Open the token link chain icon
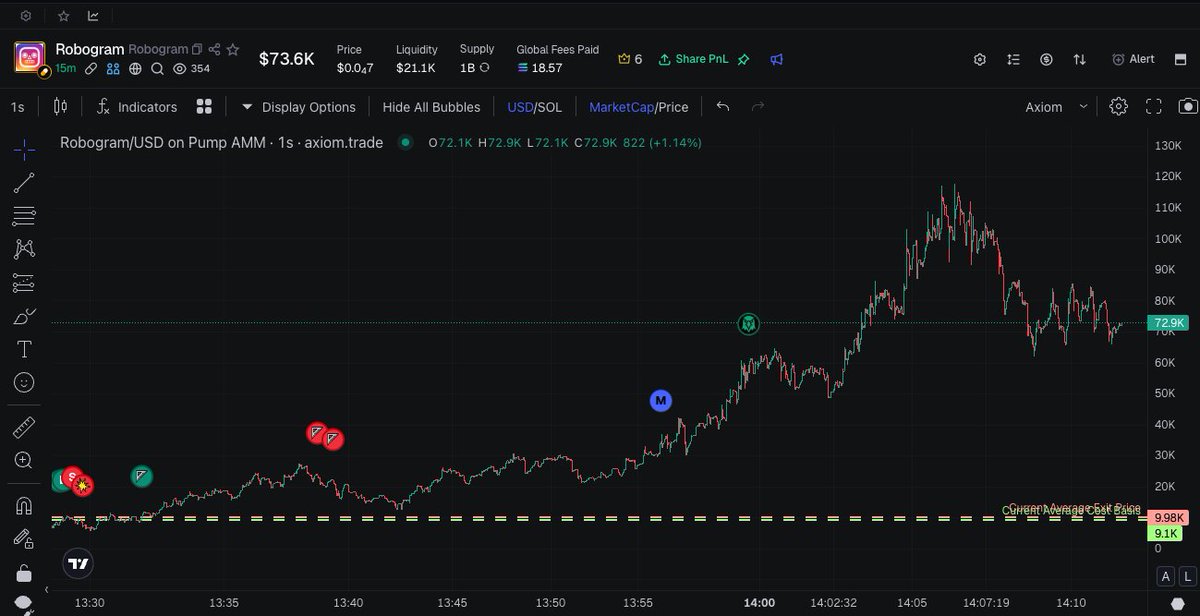1200x616 pixels. tap(91, 69)
